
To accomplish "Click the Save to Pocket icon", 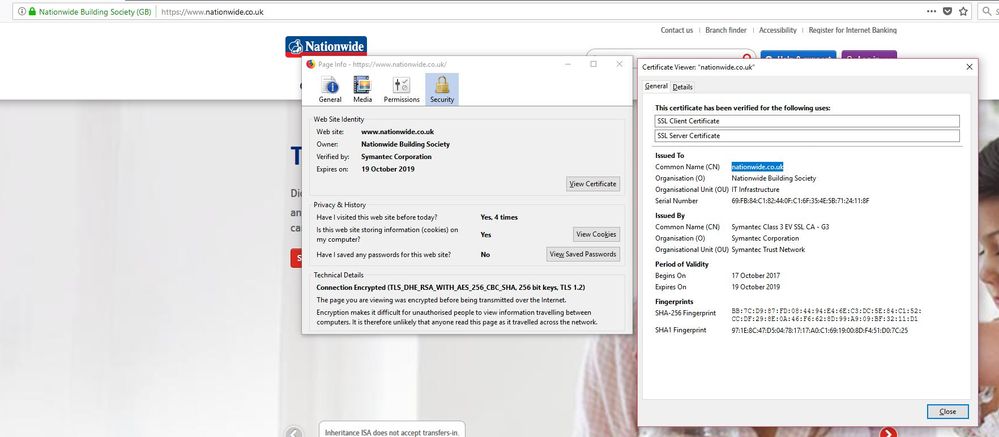I will click(x=948, y=11).
